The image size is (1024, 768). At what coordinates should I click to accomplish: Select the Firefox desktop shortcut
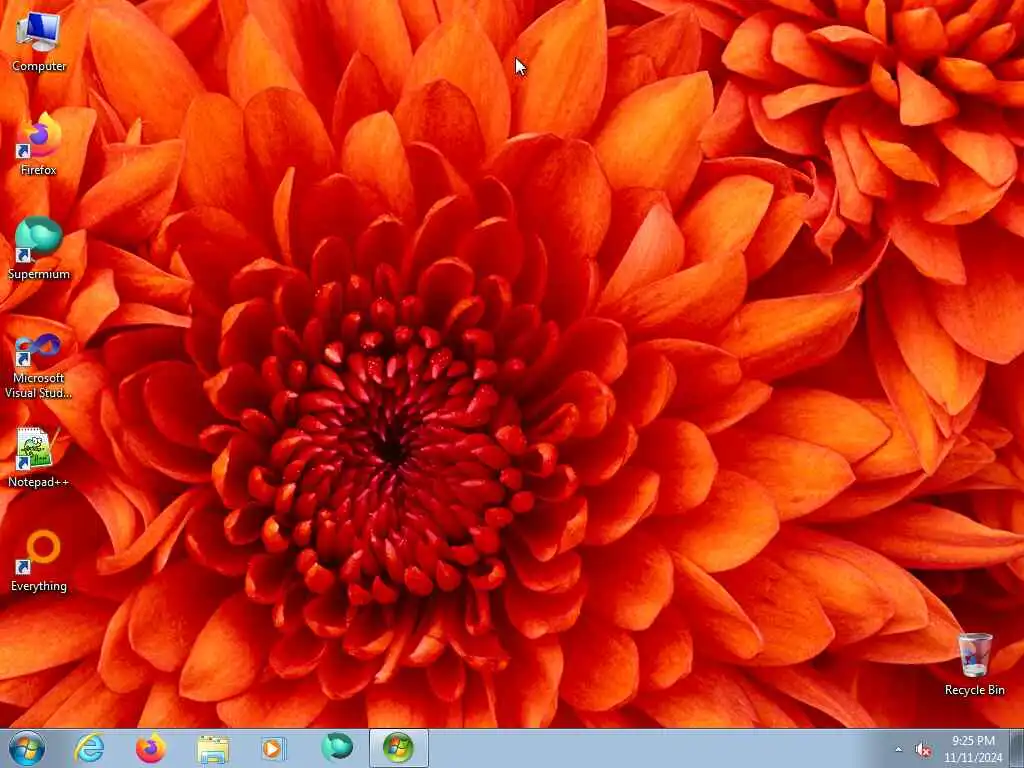[x=39, y=145]
